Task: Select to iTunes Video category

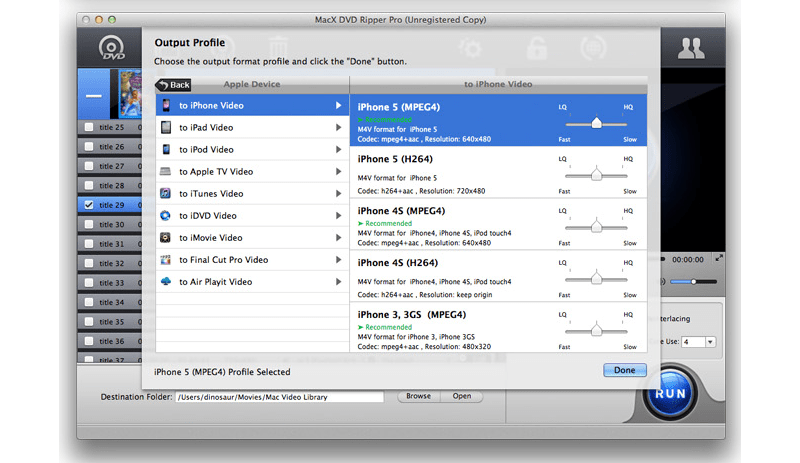Action: (x=253, y=193)
